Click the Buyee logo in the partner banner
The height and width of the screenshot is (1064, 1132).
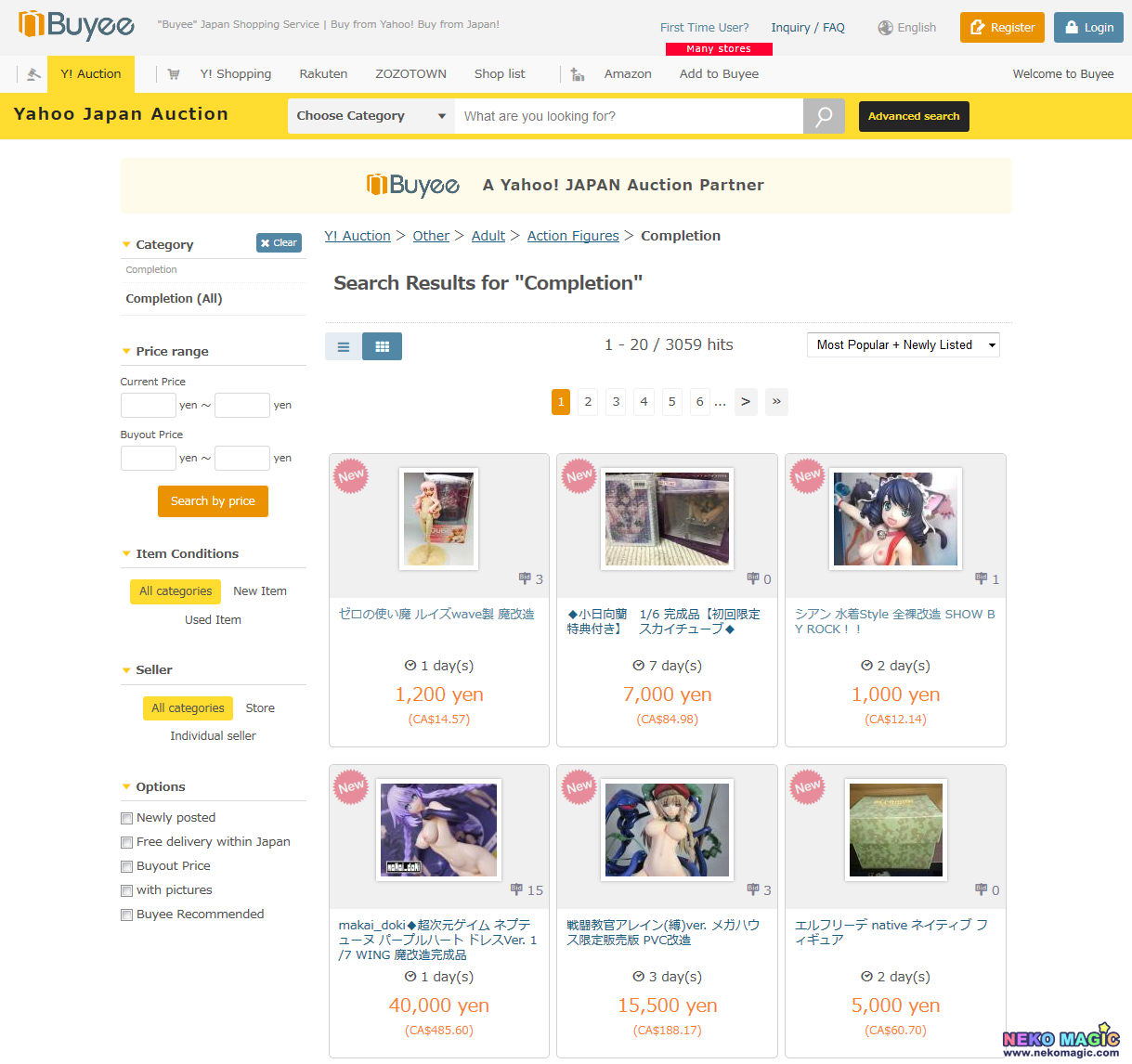413,185
